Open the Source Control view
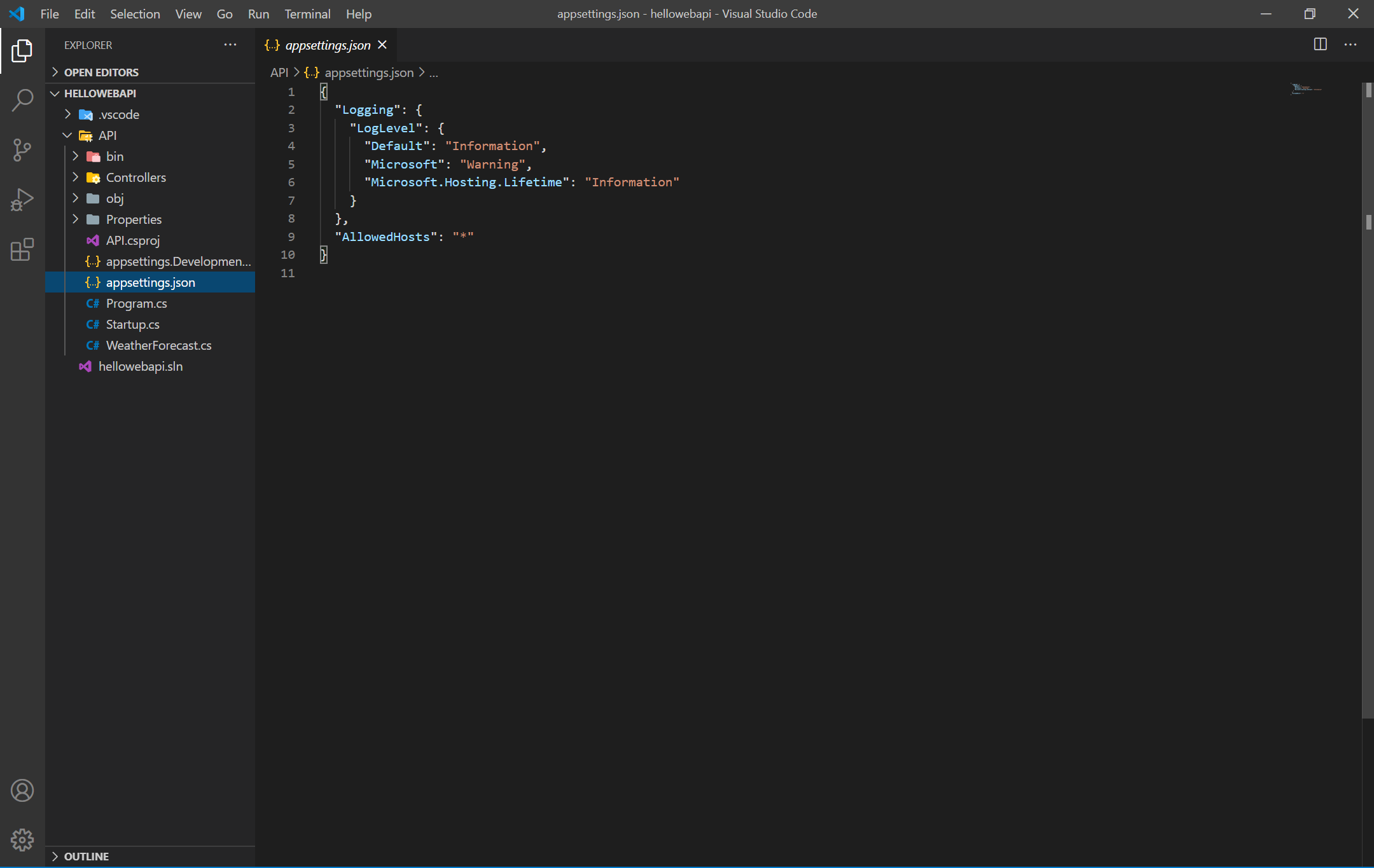 (x=22, y=150)
